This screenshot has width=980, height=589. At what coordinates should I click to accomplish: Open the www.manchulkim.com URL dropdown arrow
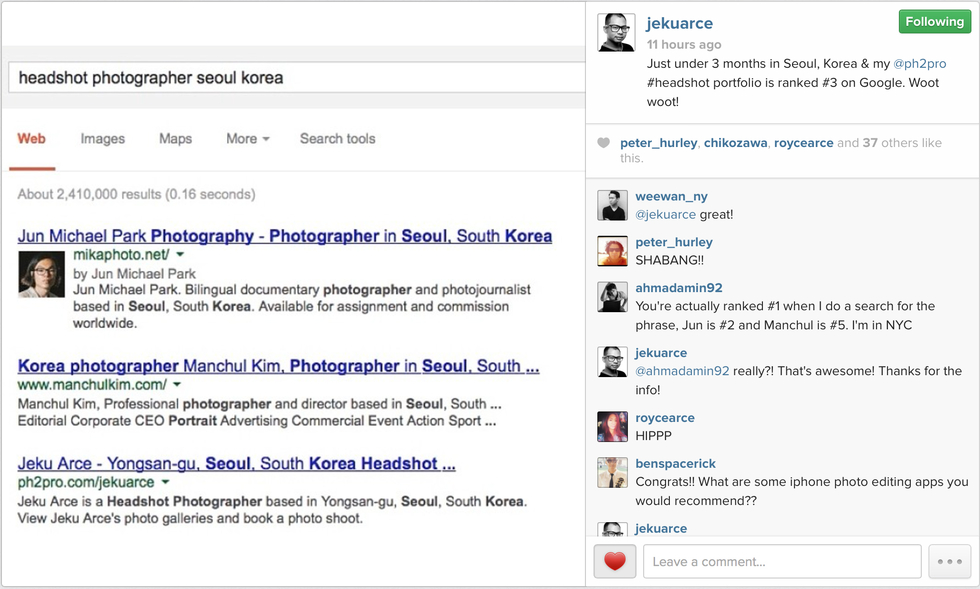click(177, 384)
